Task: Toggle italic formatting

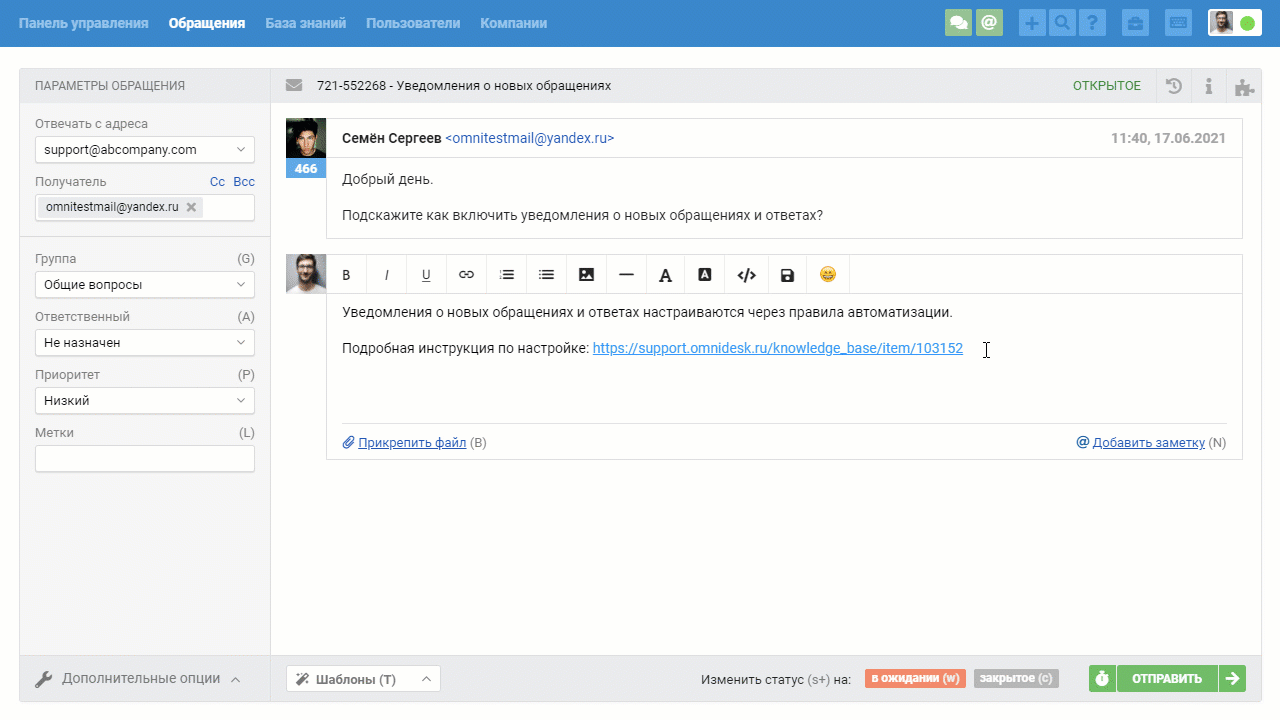Action: point(386,274)
